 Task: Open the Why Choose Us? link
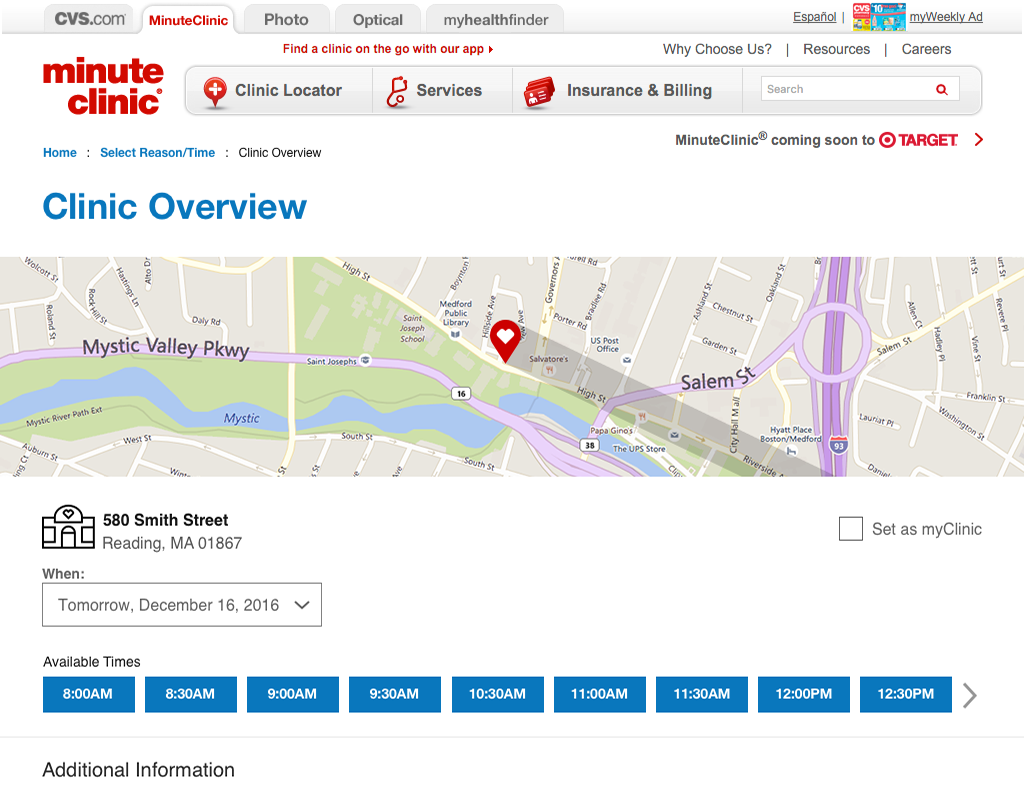pos(717,50)
